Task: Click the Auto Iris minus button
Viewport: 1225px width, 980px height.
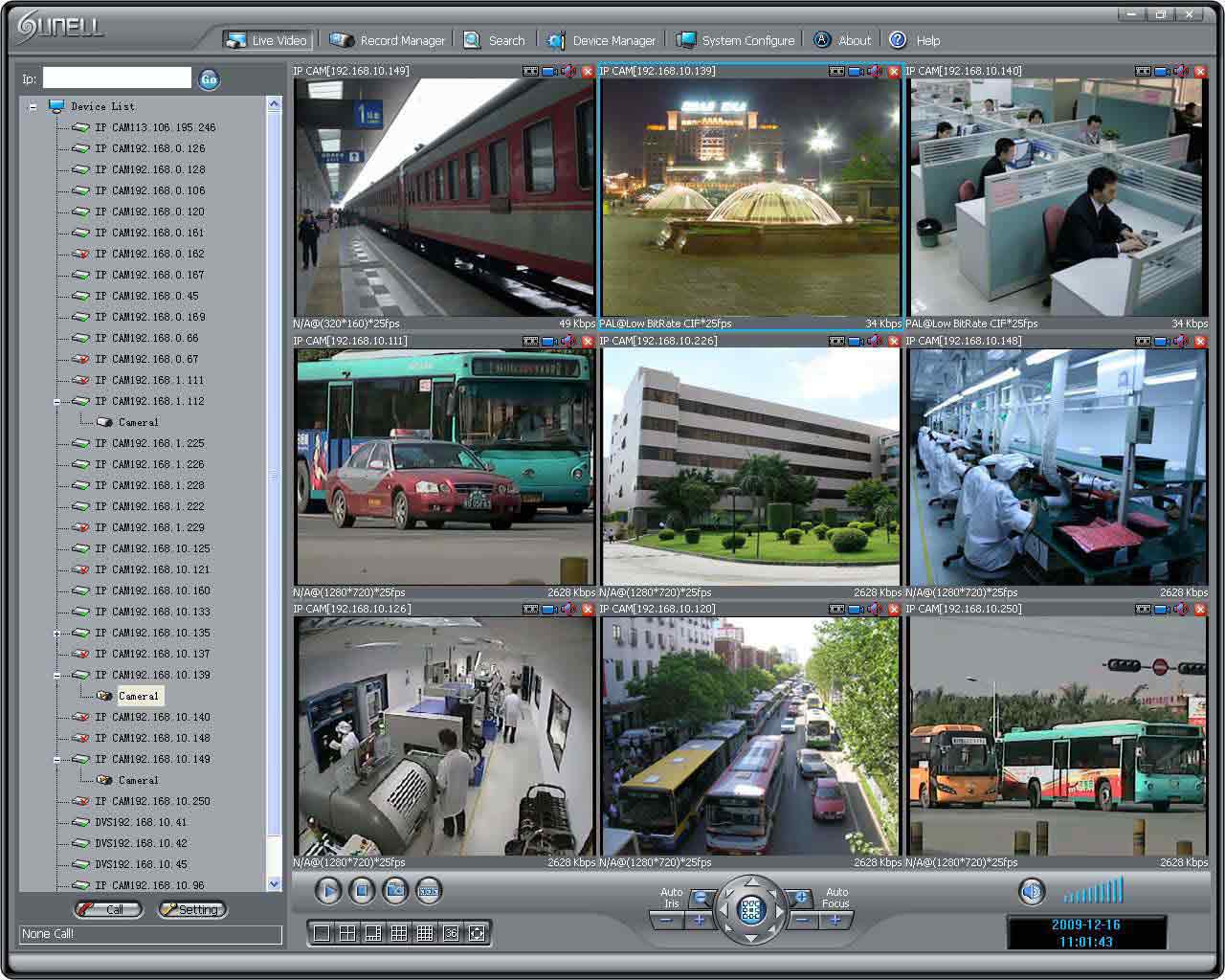Action: pos(666,921)
